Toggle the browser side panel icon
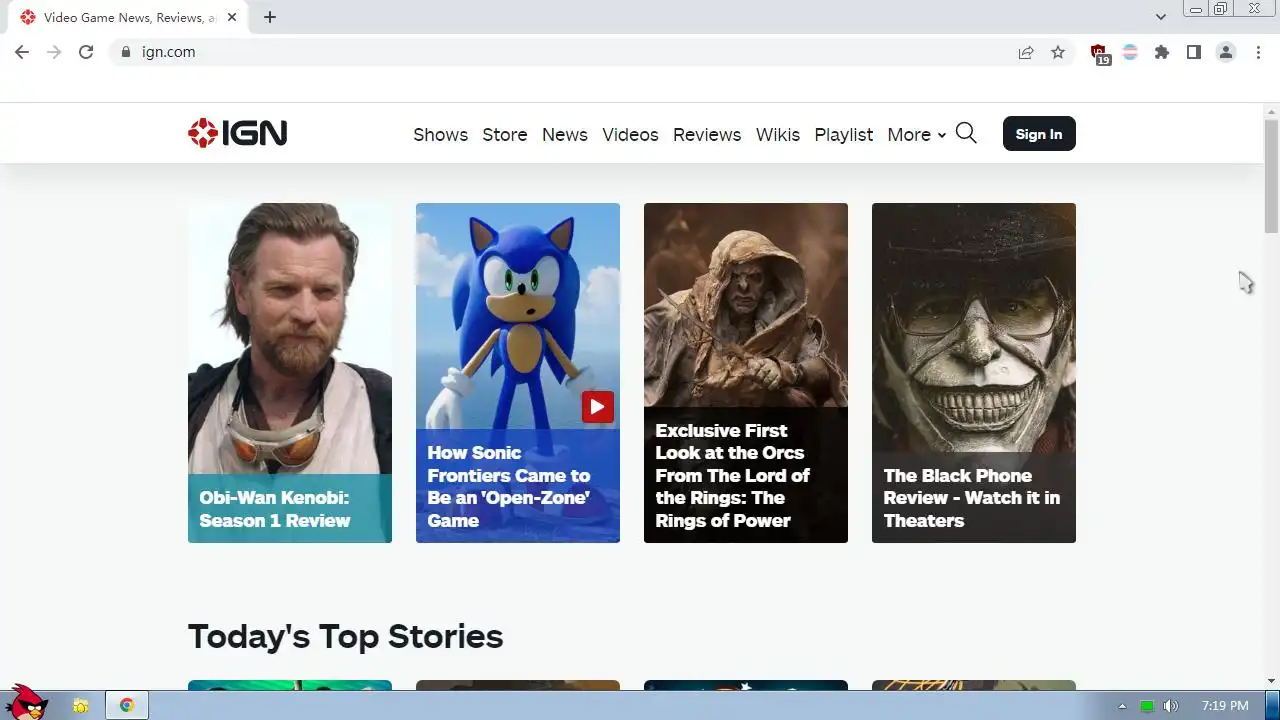Image resolution: width=1280 pixels, height=720 pixels. click(1194, 52)
